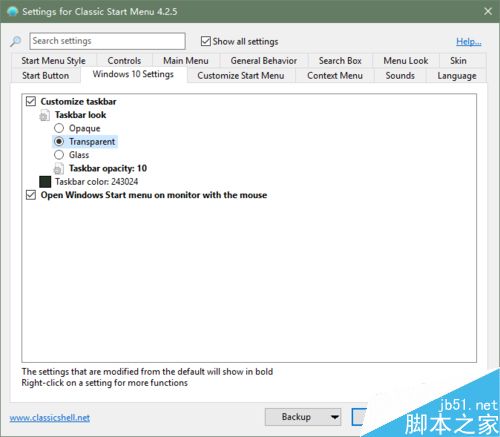Viewport: 500px width, 437px height.
Task: Switch to the Start Menu Style tab
Action: (x=54, y=61)
